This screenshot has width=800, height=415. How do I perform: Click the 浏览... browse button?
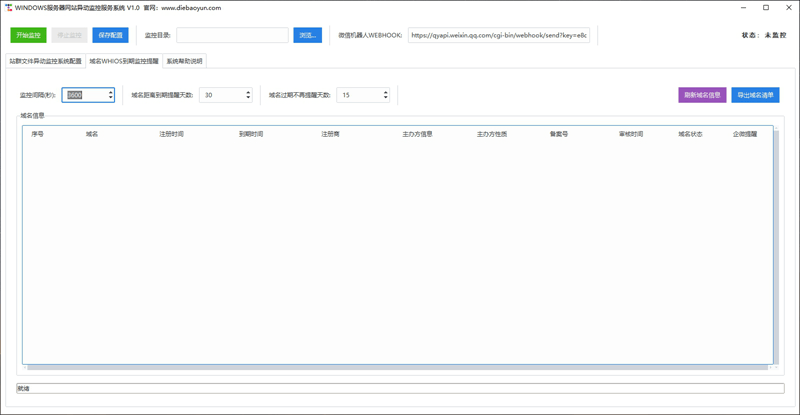pos(308,35)
